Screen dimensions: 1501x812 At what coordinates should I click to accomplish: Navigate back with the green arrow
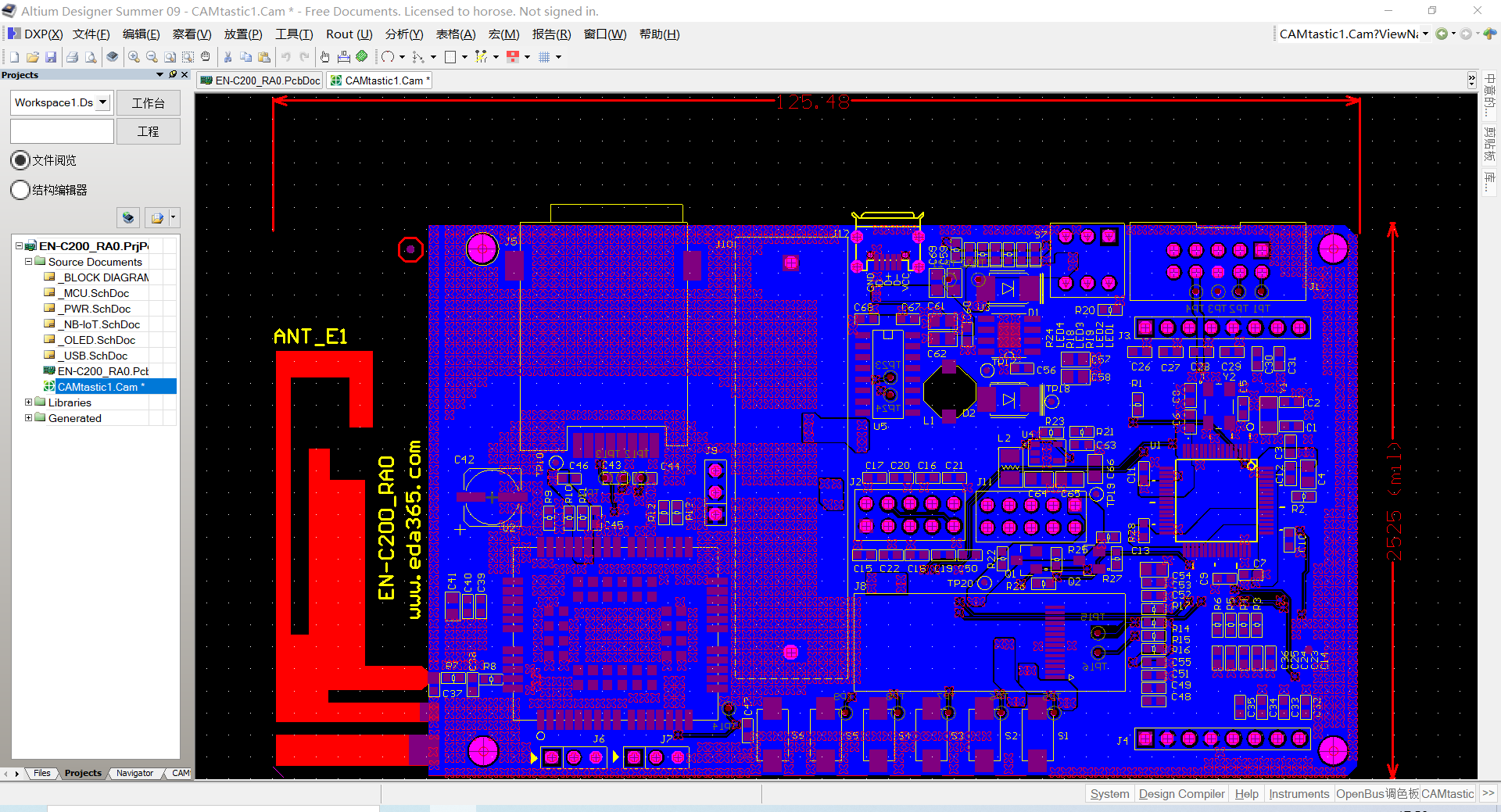click(x=1442, y=34)
